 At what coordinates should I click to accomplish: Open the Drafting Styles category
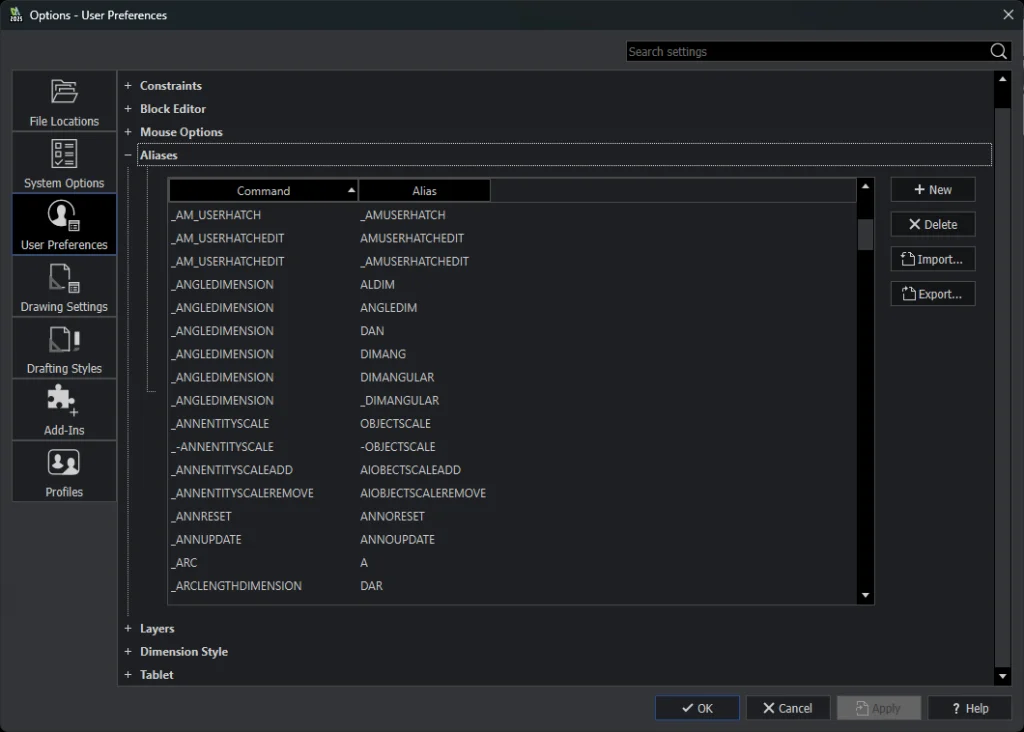[64, 348]
